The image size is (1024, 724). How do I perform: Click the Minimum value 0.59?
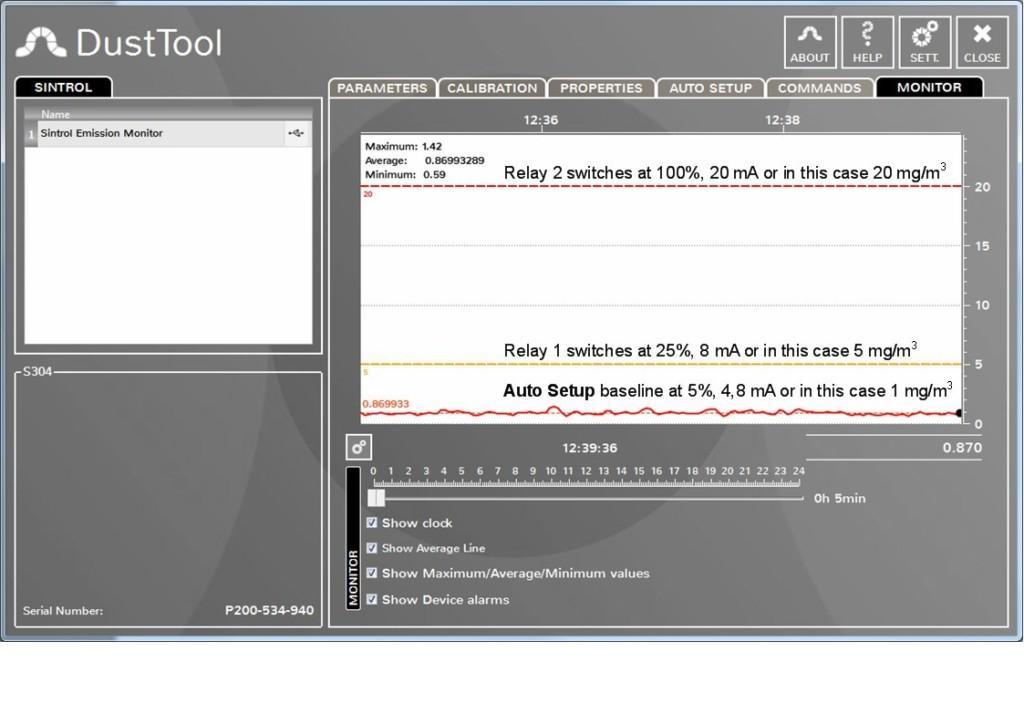tap(434, 174)
